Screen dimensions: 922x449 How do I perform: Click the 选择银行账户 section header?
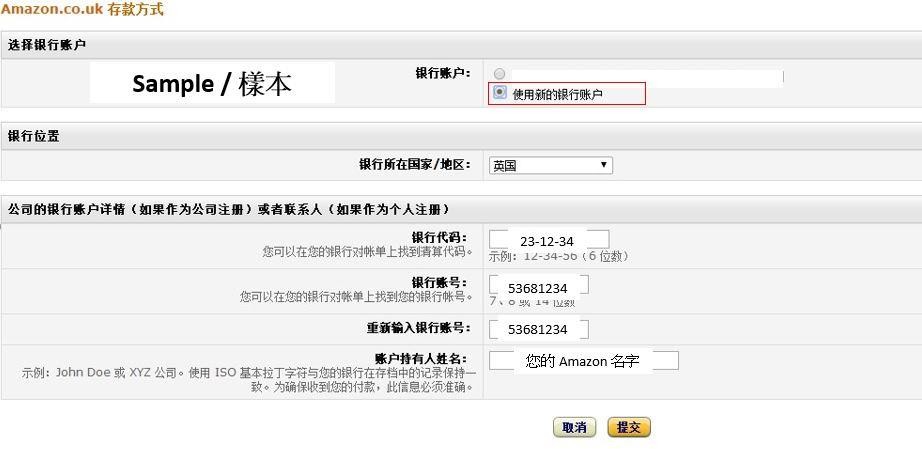(x=47, y=45)
